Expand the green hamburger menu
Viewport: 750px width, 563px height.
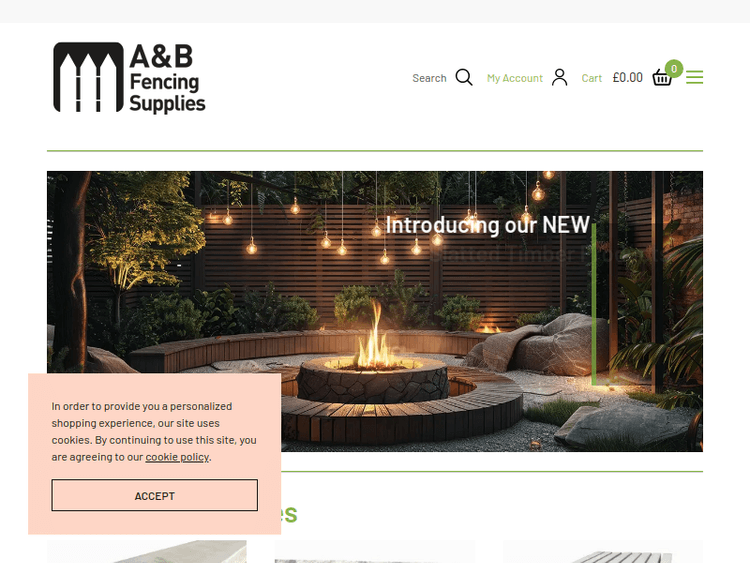[x=695, y=77]
